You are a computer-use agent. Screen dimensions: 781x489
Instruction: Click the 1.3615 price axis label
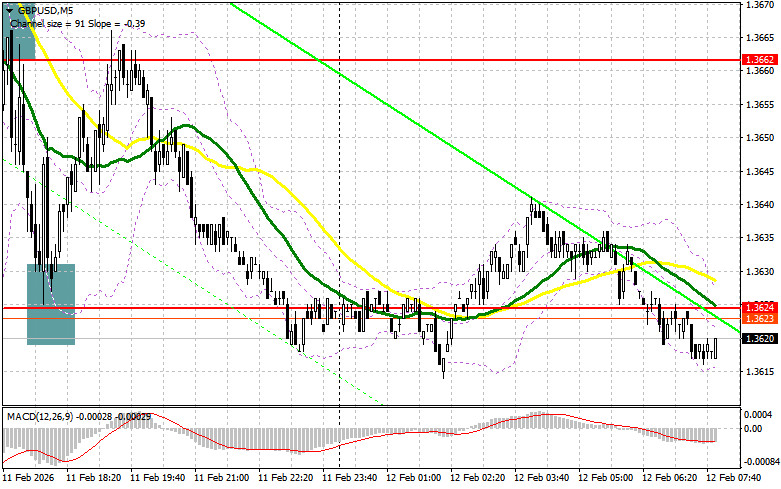point(760,372)
